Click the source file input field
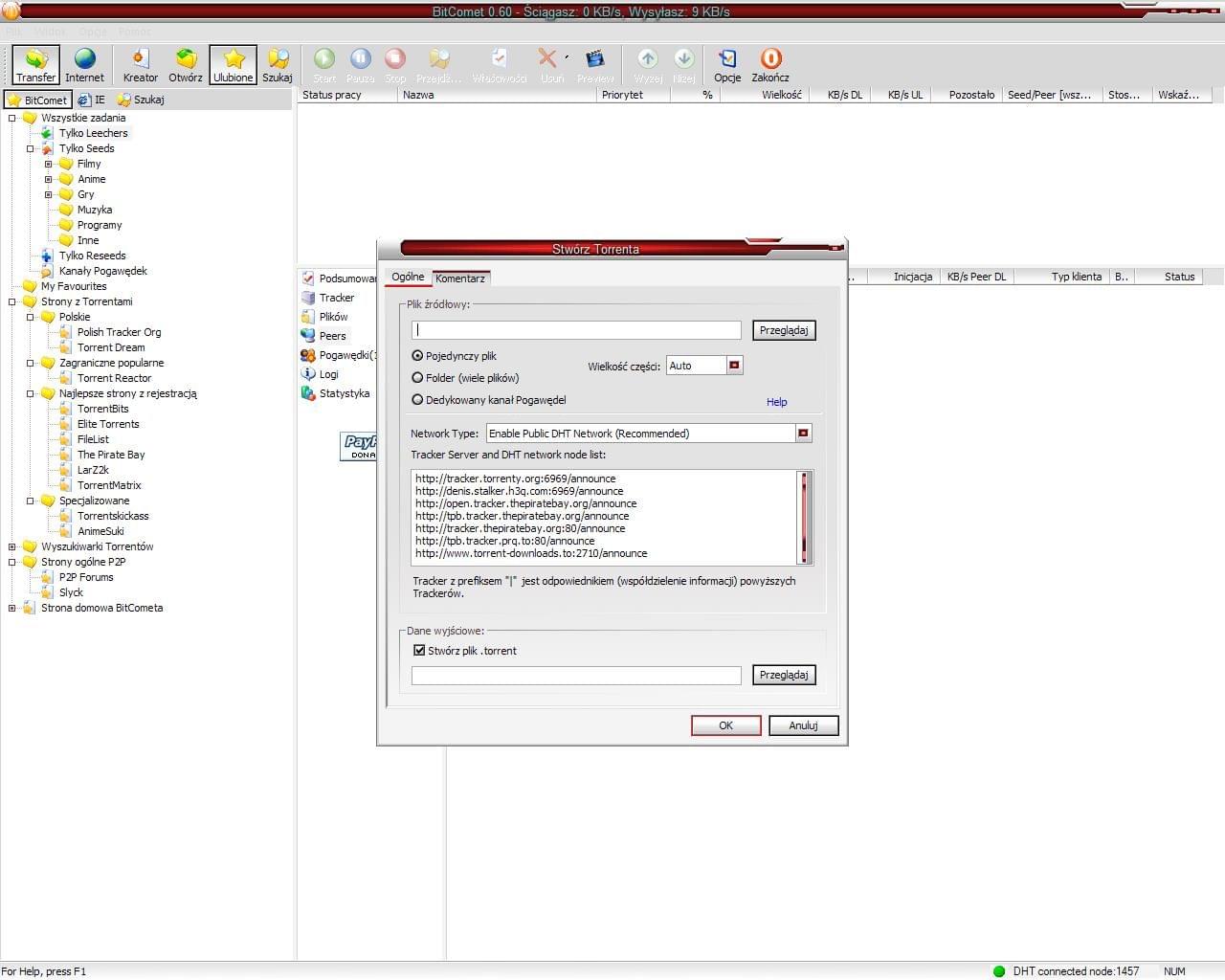 point(576,330)
